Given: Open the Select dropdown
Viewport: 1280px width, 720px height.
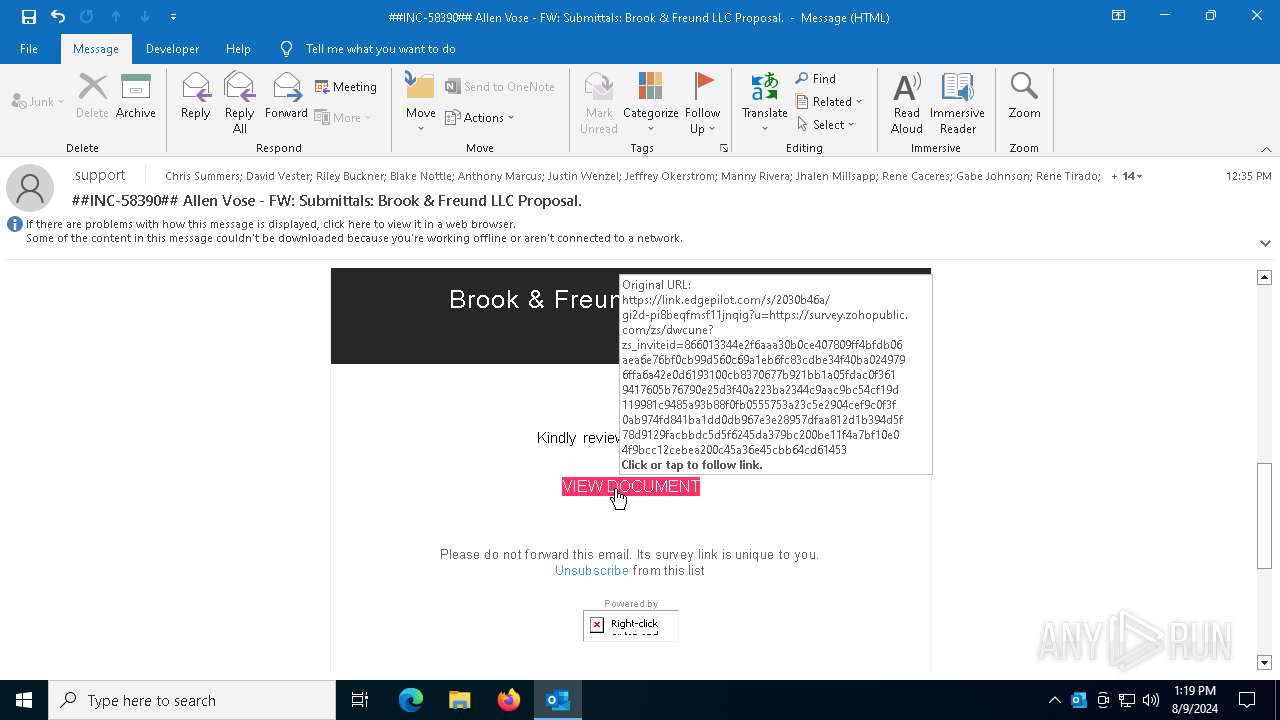Looking at the screenshot, I should pos(826,125).
